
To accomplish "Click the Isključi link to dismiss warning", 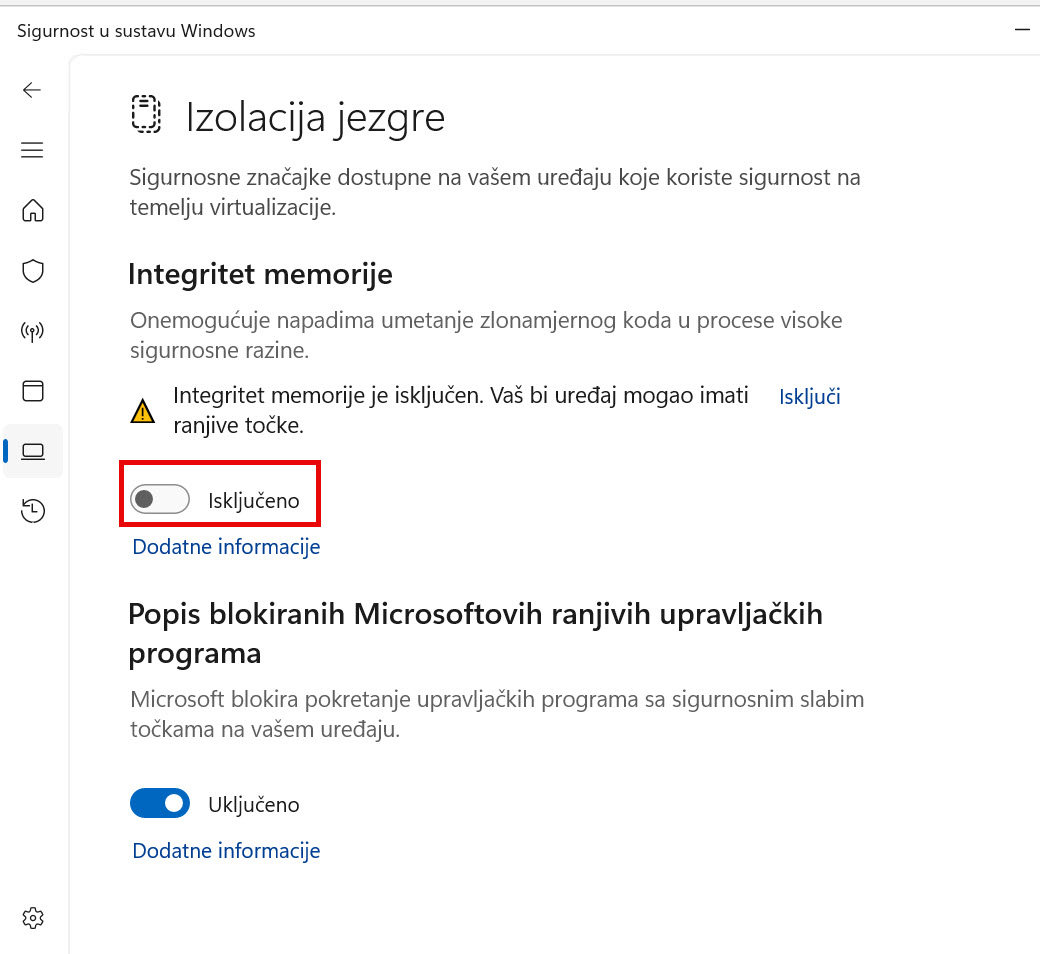I will coord(809,397).
